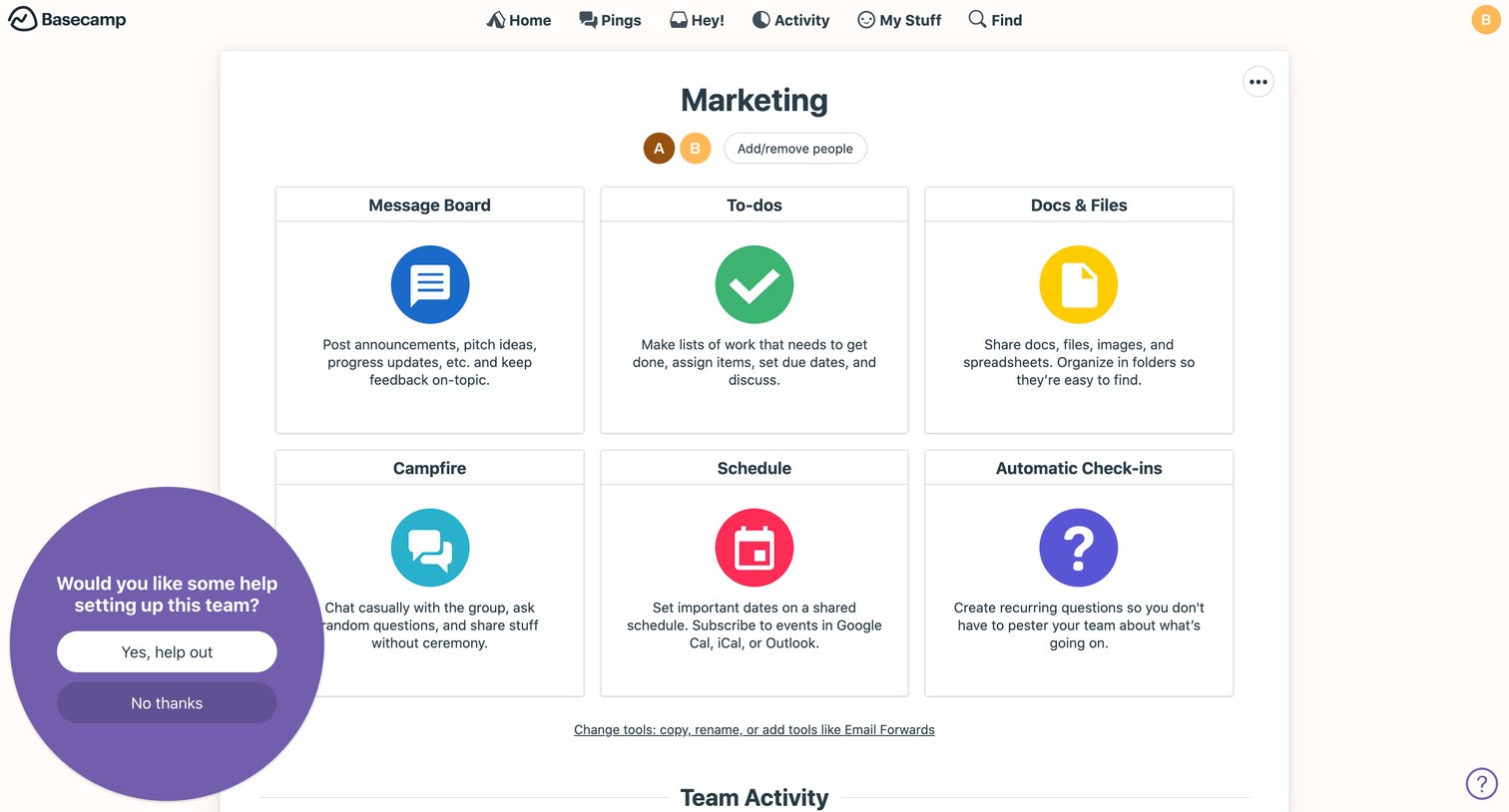Open the Message Board blue icon

point(430,284)
